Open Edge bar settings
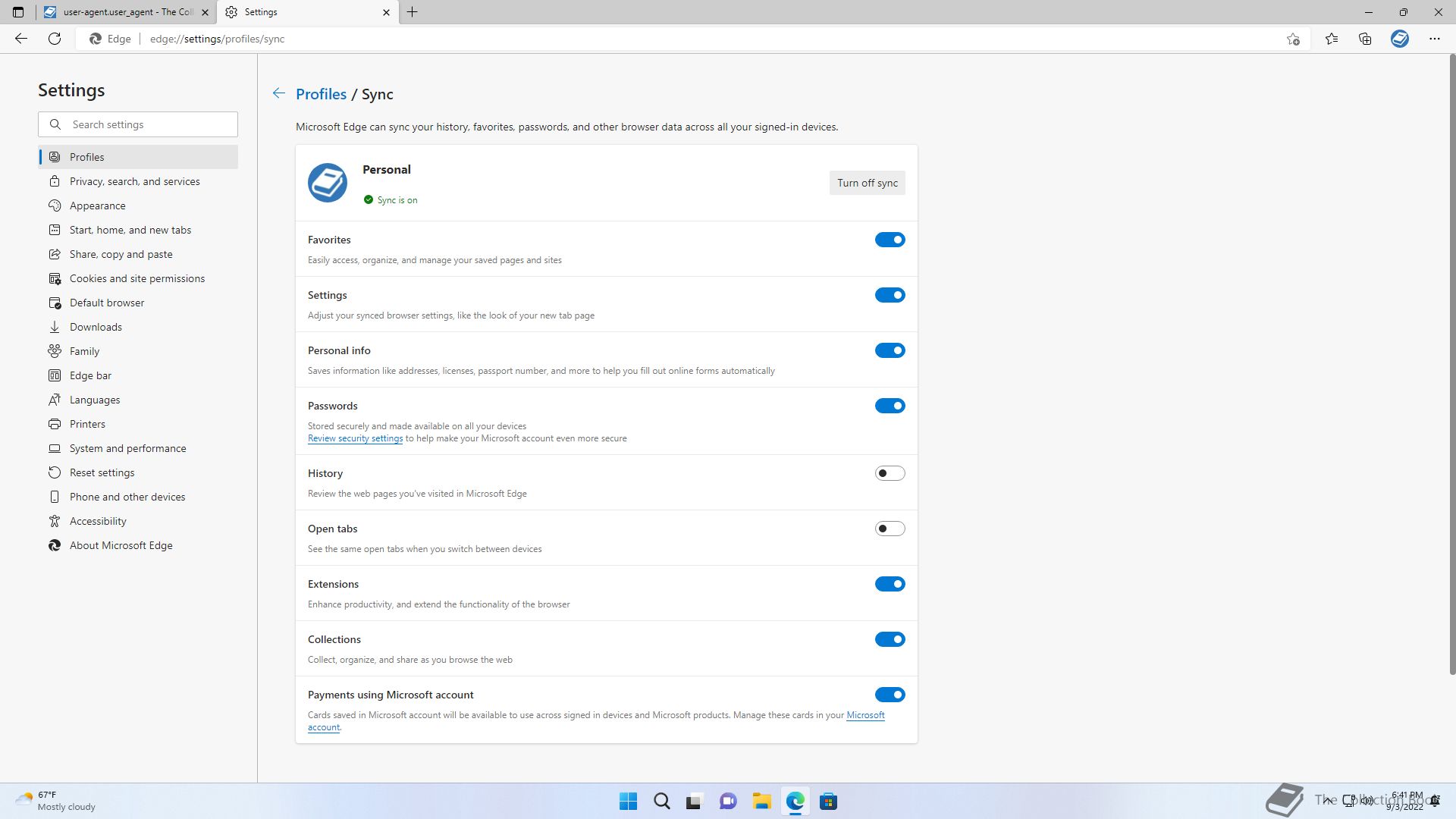1456x819 pixels. click(x=138, y=375)
